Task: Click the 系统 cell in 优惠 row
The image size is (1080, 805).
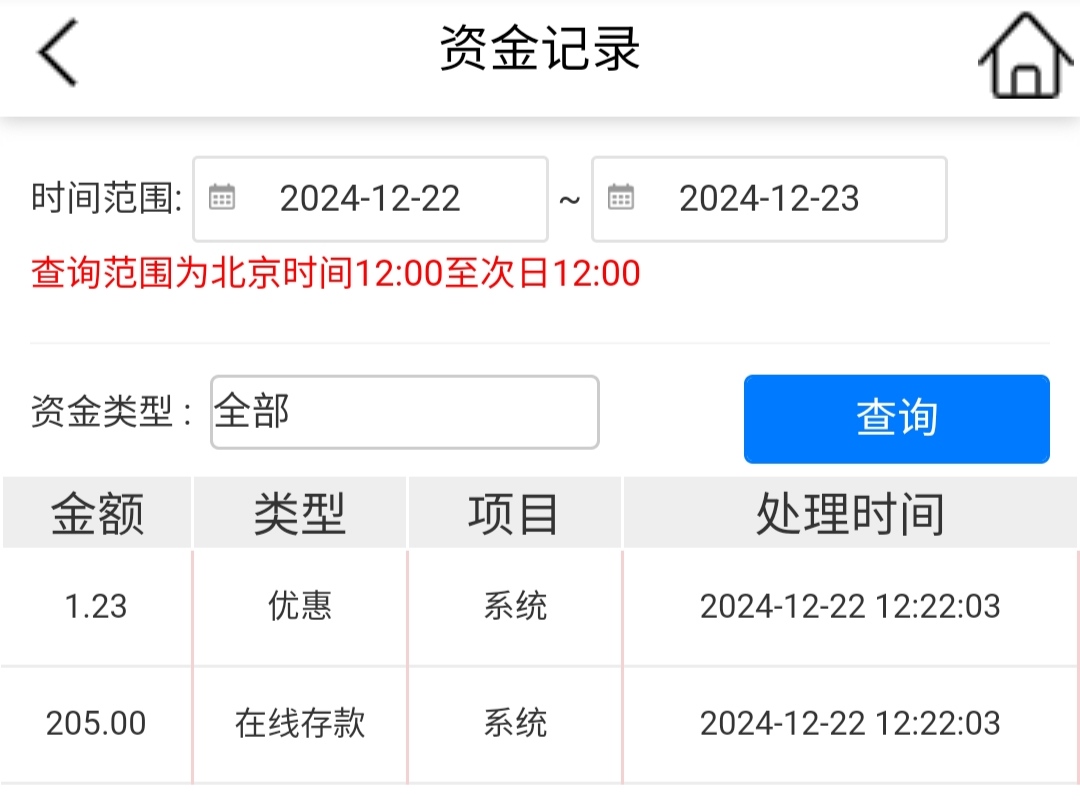Action: [515, 607]
